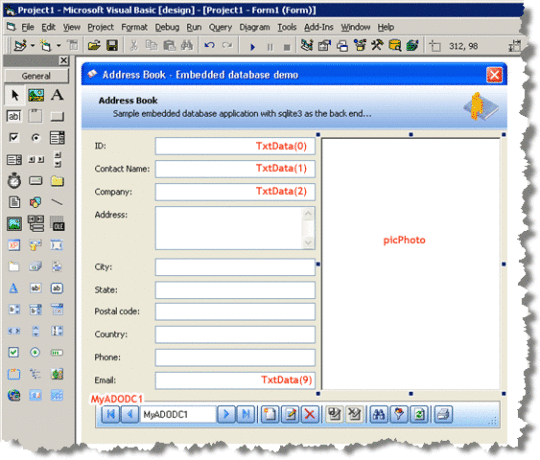The image size is (540, 460).
Task: Select the OLE container tool
Action: point(57,224)
